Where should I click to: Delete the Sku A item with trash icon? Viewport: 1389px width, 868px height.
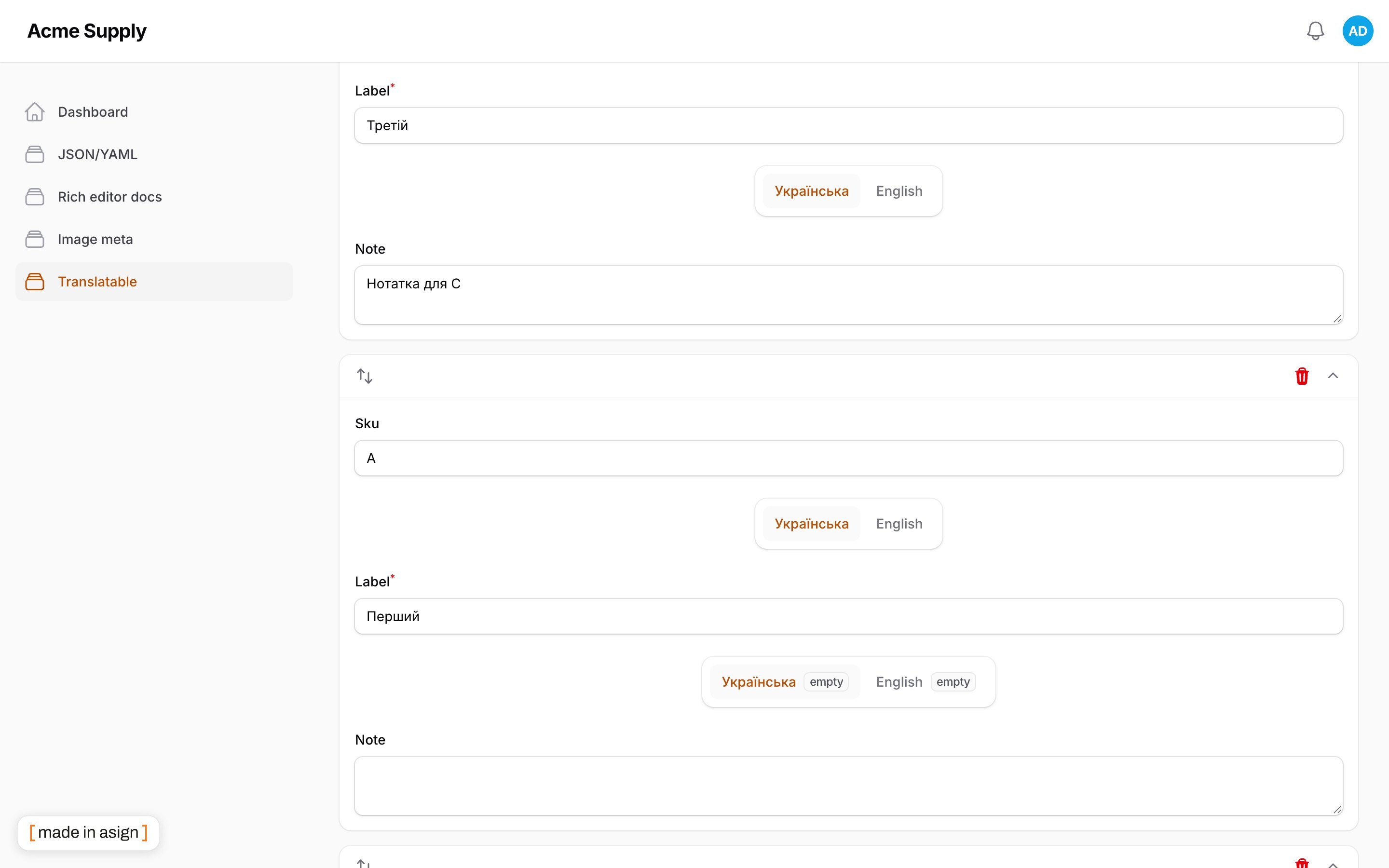pyautogui.click(x=1302, y=376)
